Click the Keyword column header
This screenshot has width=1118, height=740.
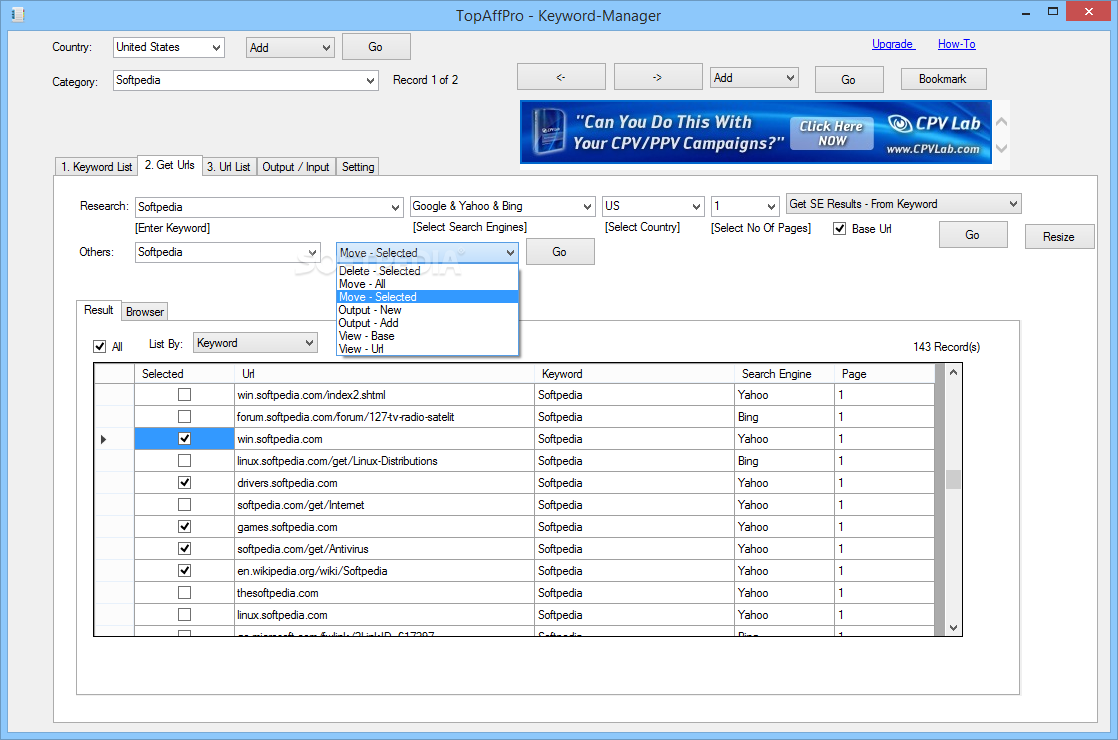coord(635,374)
